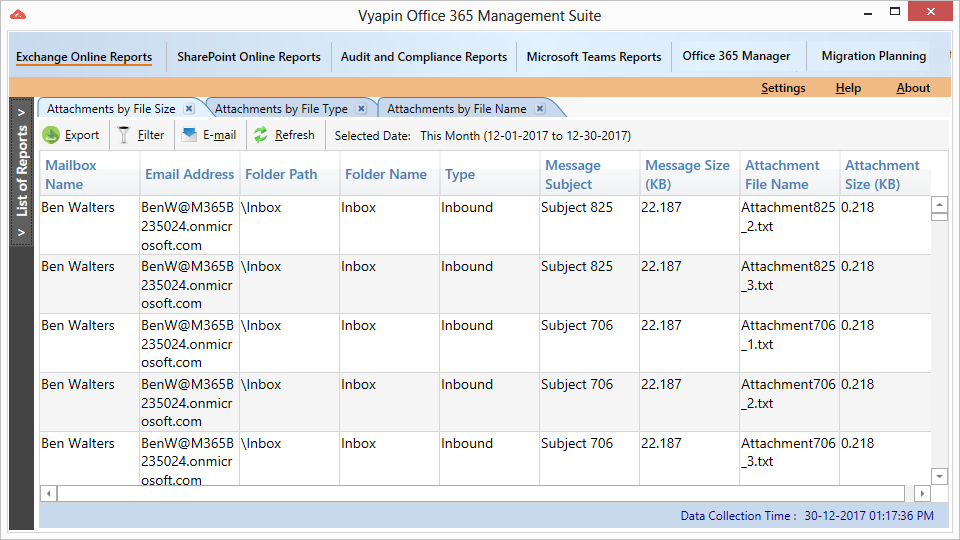Click the green Refresh arrows icon
The width and height of the screenshot is (960, 540).
point(261,135)
